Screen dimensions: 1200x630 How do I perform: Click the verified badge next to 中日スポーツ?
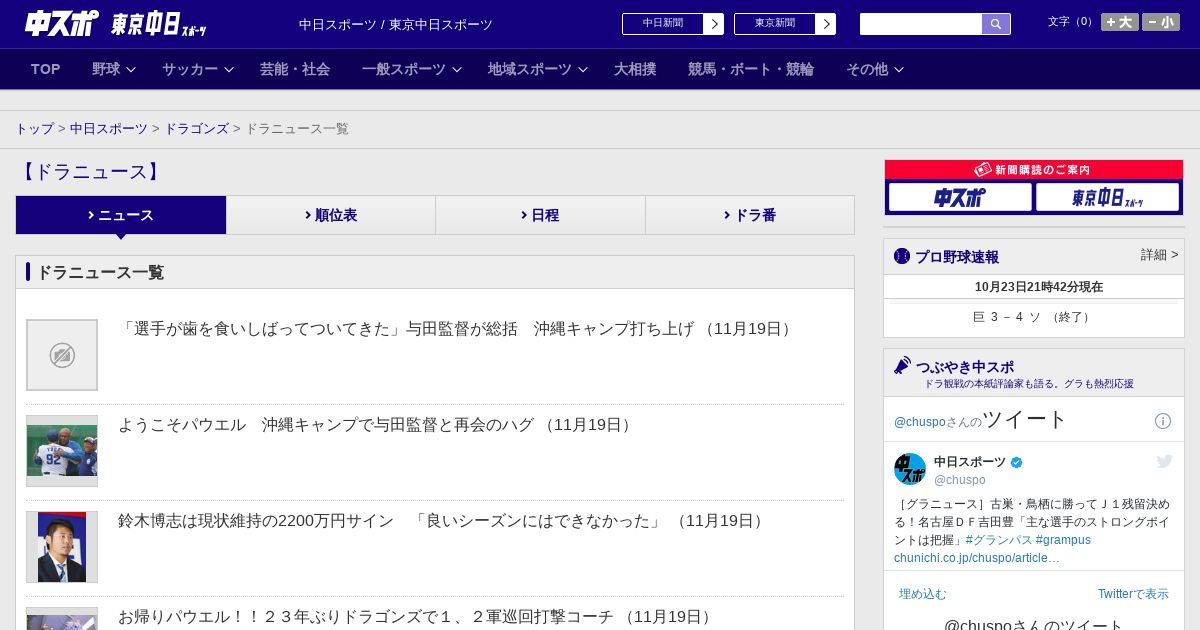click(x=1017, y=462)
